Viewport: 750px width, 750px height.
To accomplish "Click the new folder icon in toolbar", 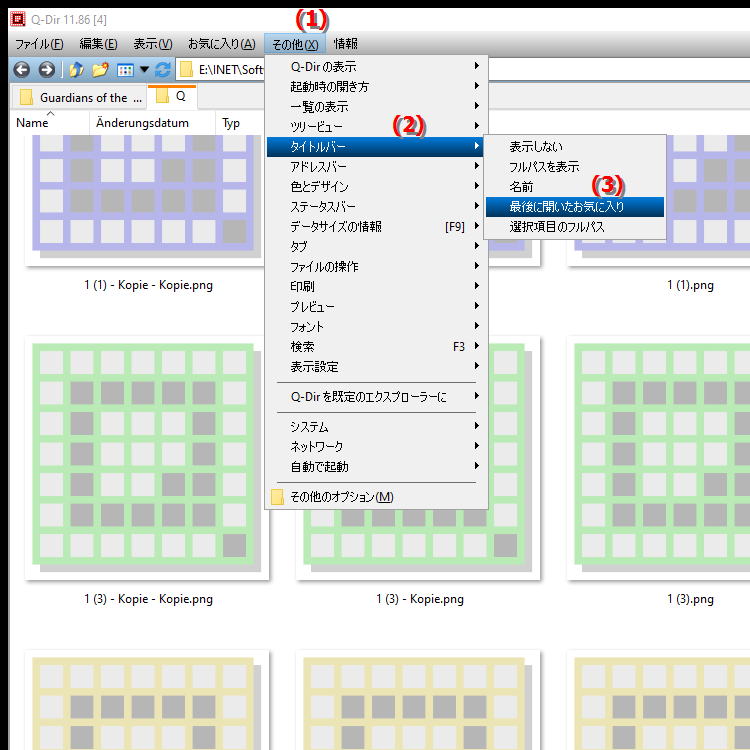I will point(100,70).
